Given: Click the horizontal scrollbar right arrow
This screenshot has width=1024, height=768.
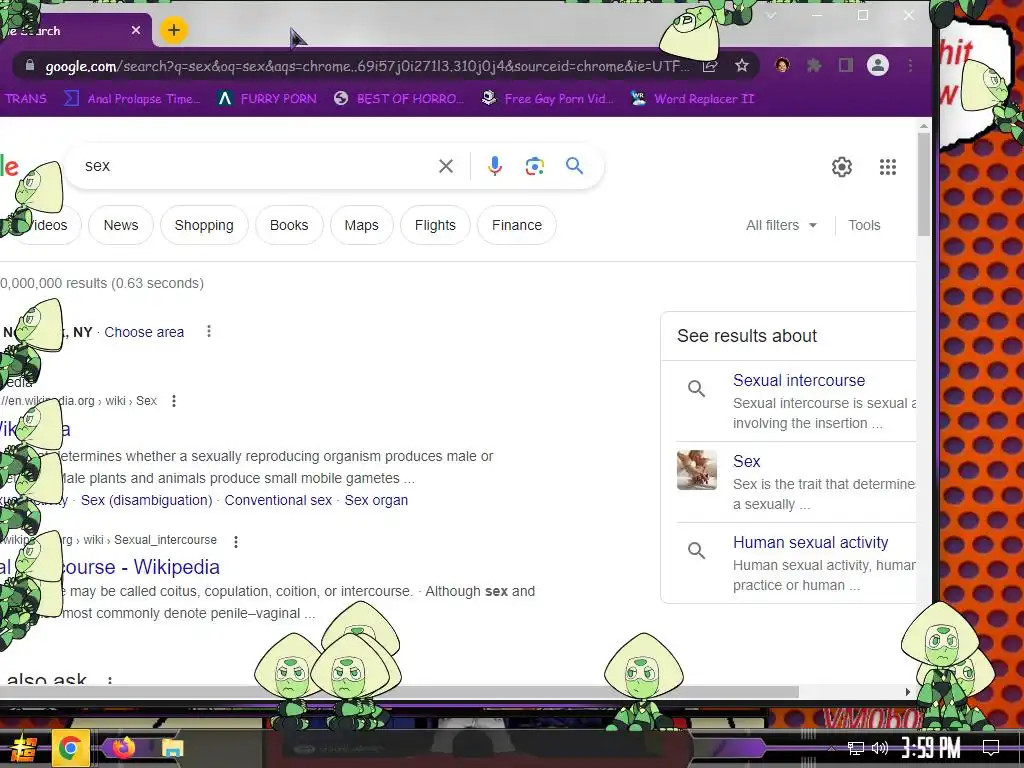Looking at the screenshot, I should [x=907, y=692].
